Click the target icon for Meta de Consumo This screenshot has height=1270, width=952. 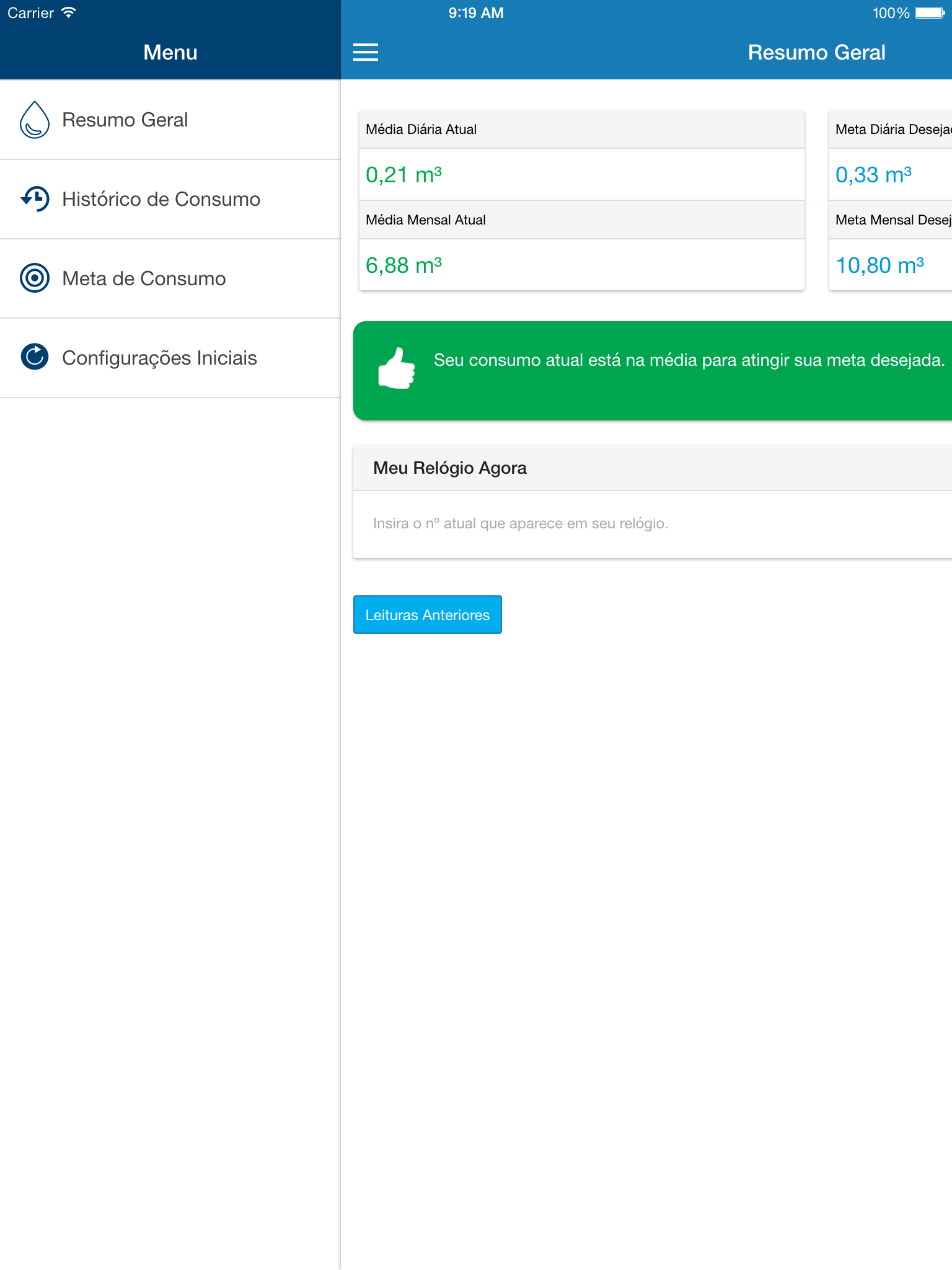35,278
